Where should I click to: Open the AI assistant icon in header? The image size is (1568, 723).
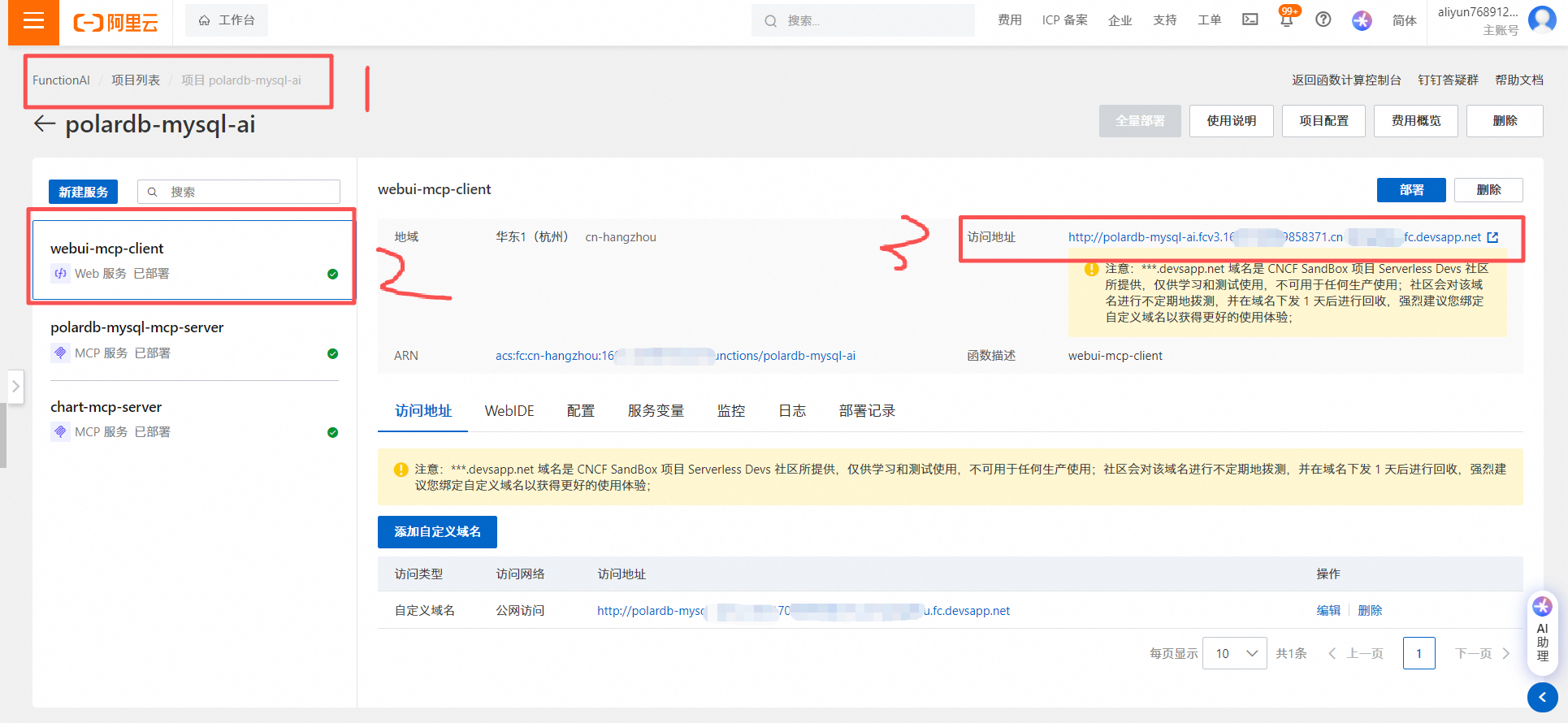[1362, 20]
